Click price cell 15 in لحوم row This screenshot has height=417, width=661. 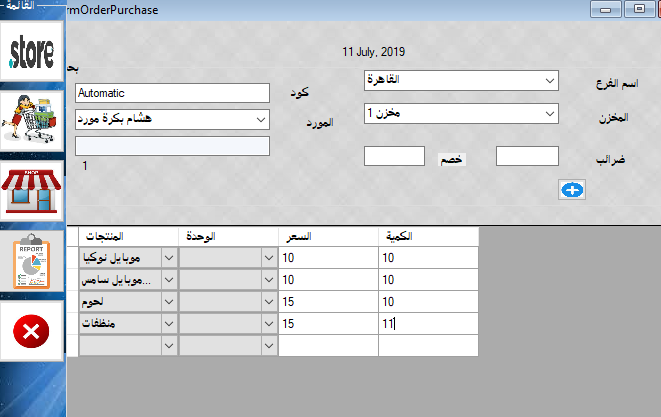click(328, 301)
